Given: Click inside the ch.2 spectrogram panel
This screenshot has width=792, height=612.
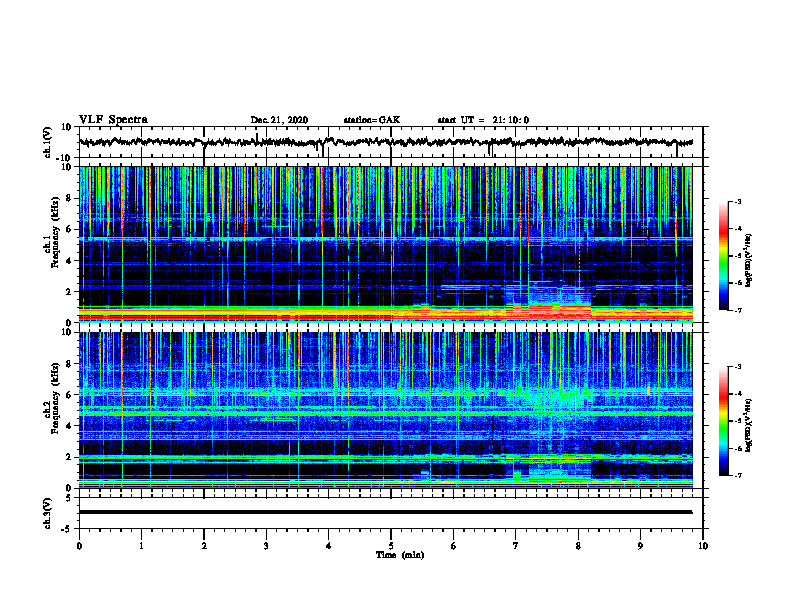Looking at the screenshot, I should pos(385,410).
